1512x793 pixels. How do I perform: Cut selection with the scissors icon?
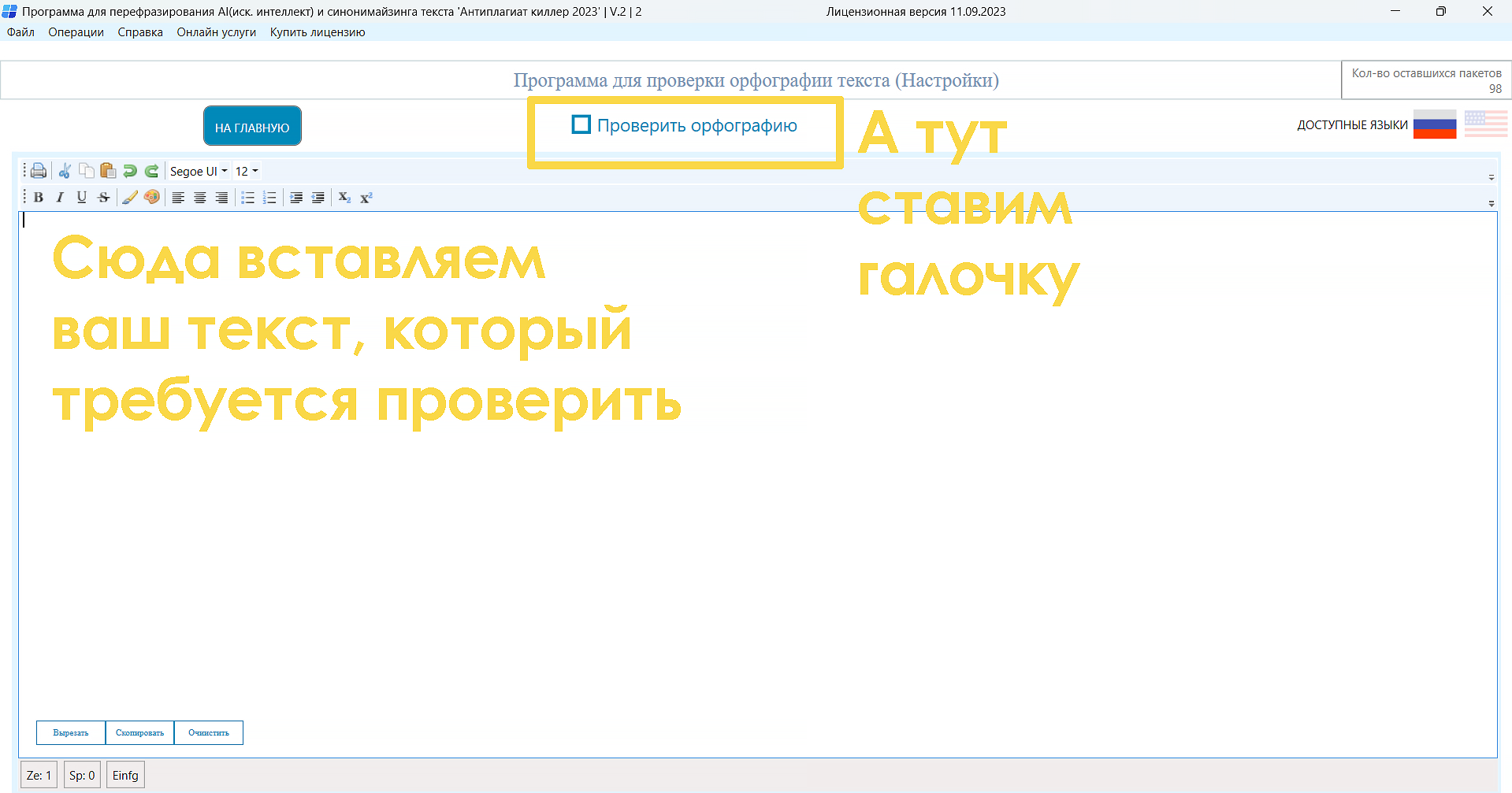(x=65, y=171)
